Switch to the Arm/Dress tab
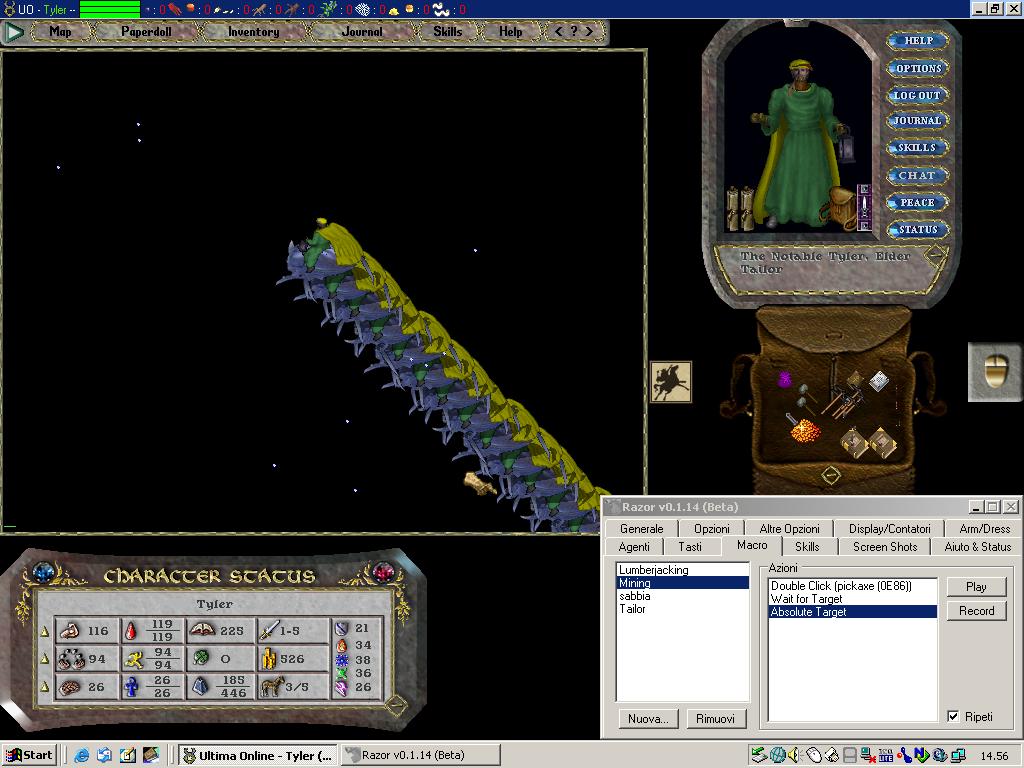The image size is (1024, 768). point(985,529)
